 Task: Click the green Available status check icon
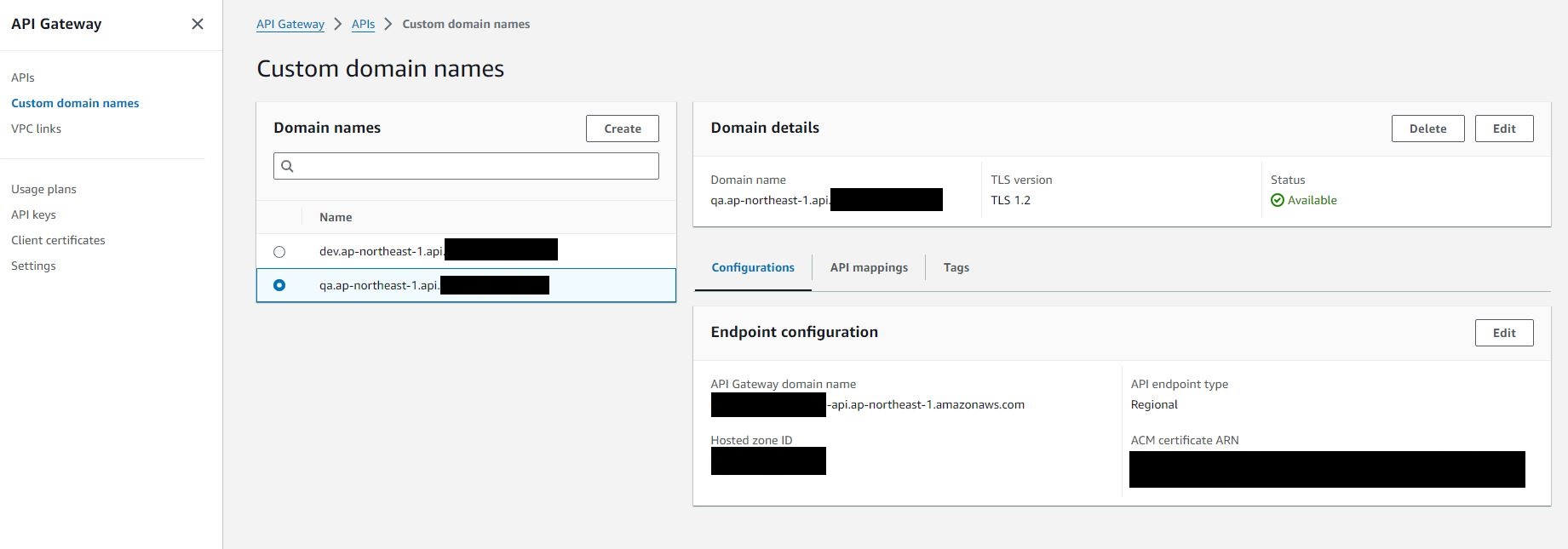(x=1277, y=200)
